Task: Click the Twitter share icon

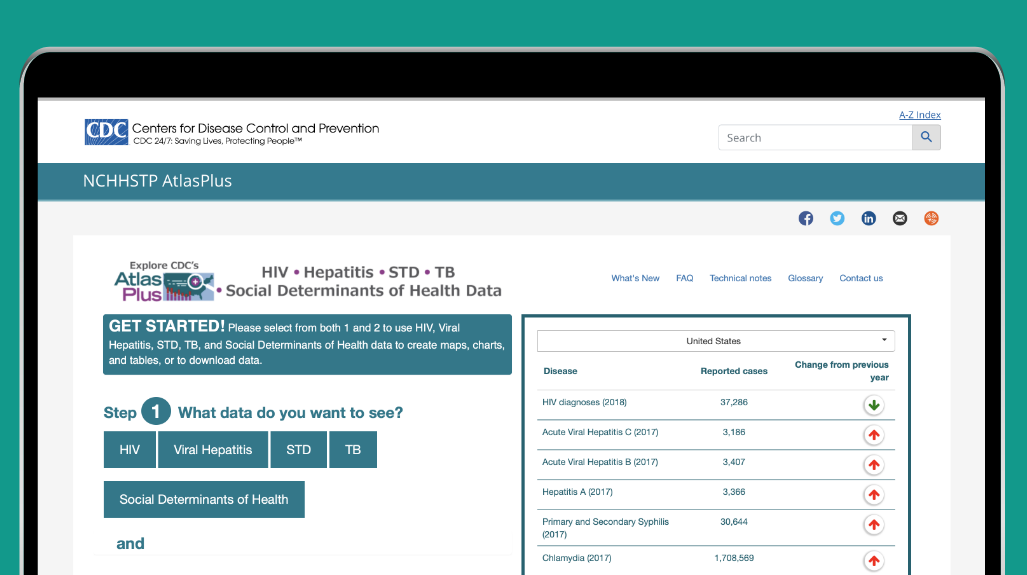Action: click(837, 218)
